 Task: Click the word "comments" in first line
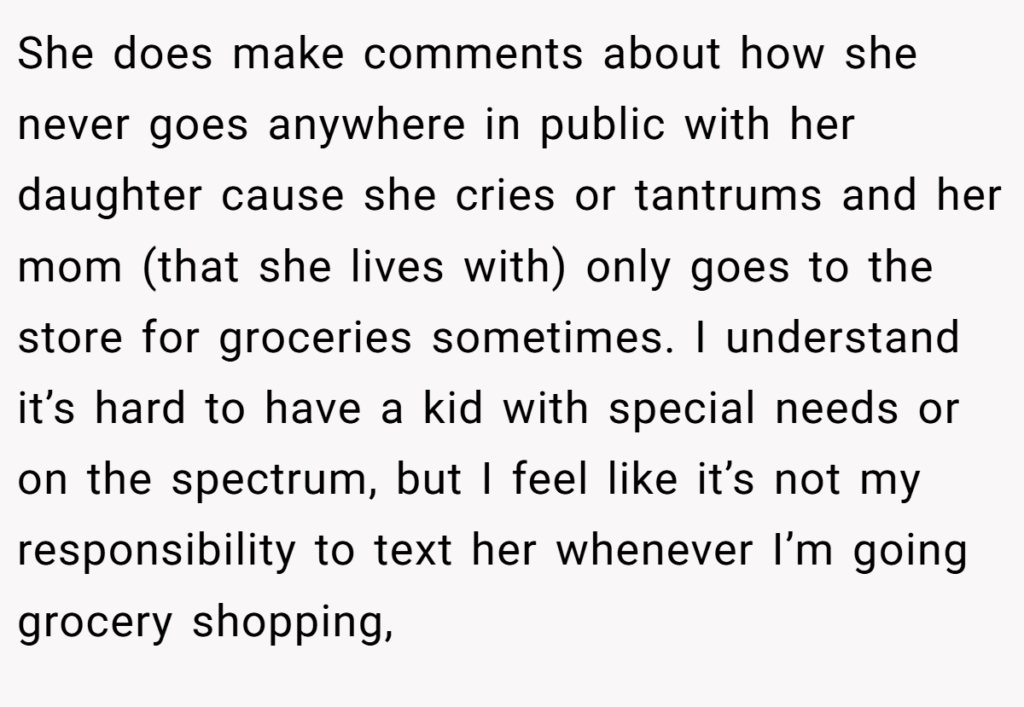point(473,54)
